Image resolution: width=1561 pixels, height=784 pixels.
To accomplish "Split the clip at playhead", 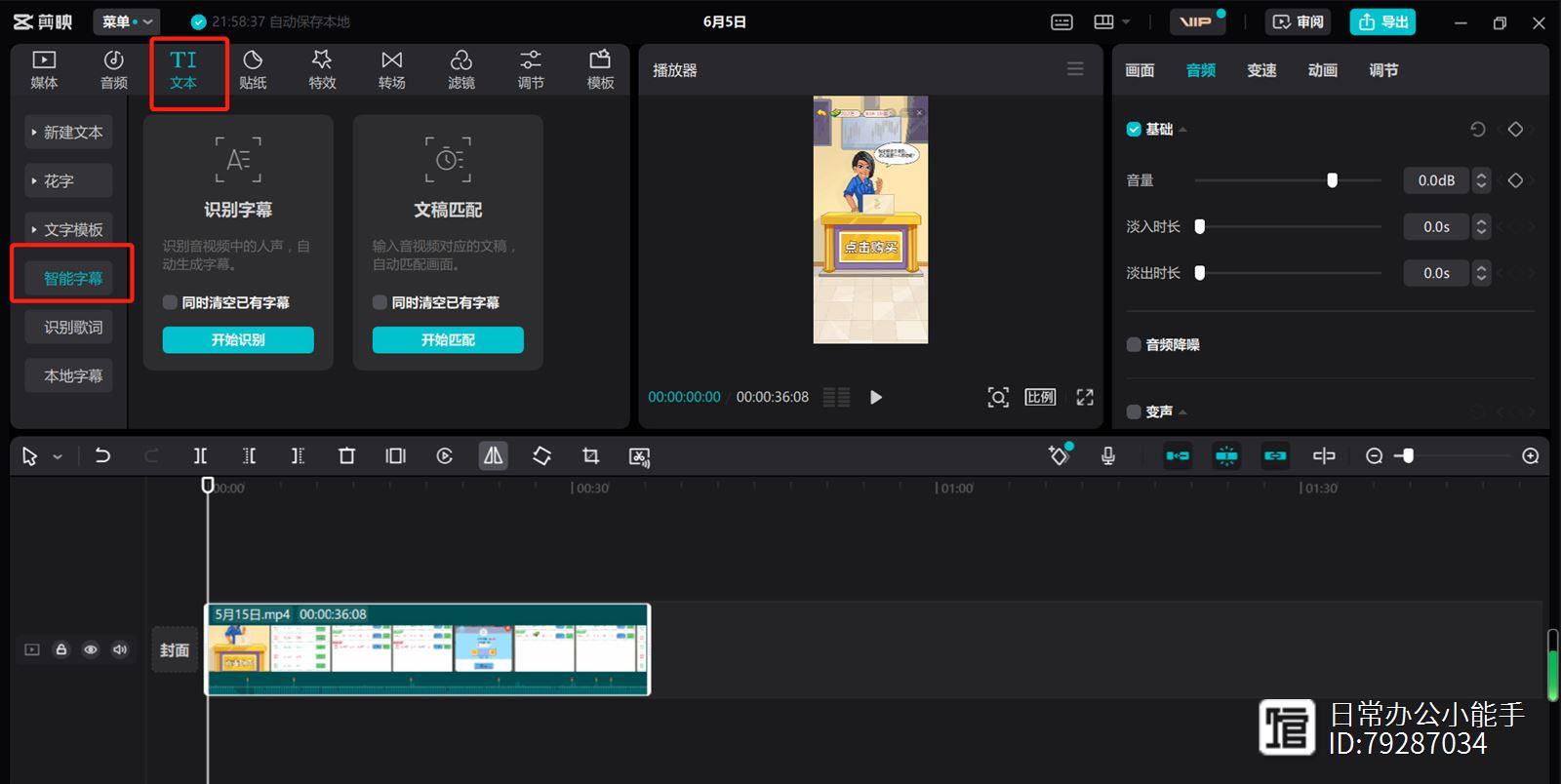I will [x=200, y=455].
